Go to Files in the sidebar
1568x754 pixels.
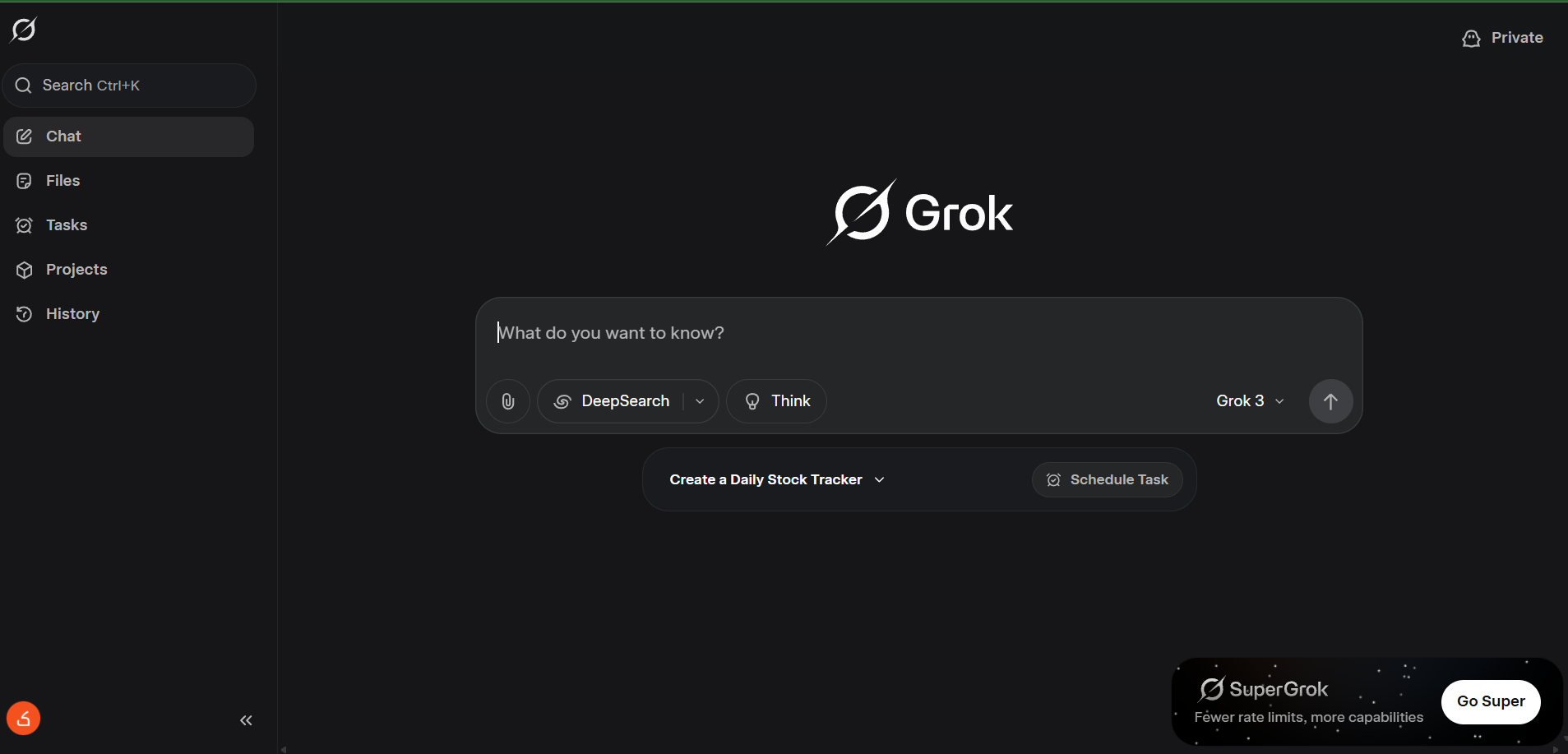tap(129, 181)
